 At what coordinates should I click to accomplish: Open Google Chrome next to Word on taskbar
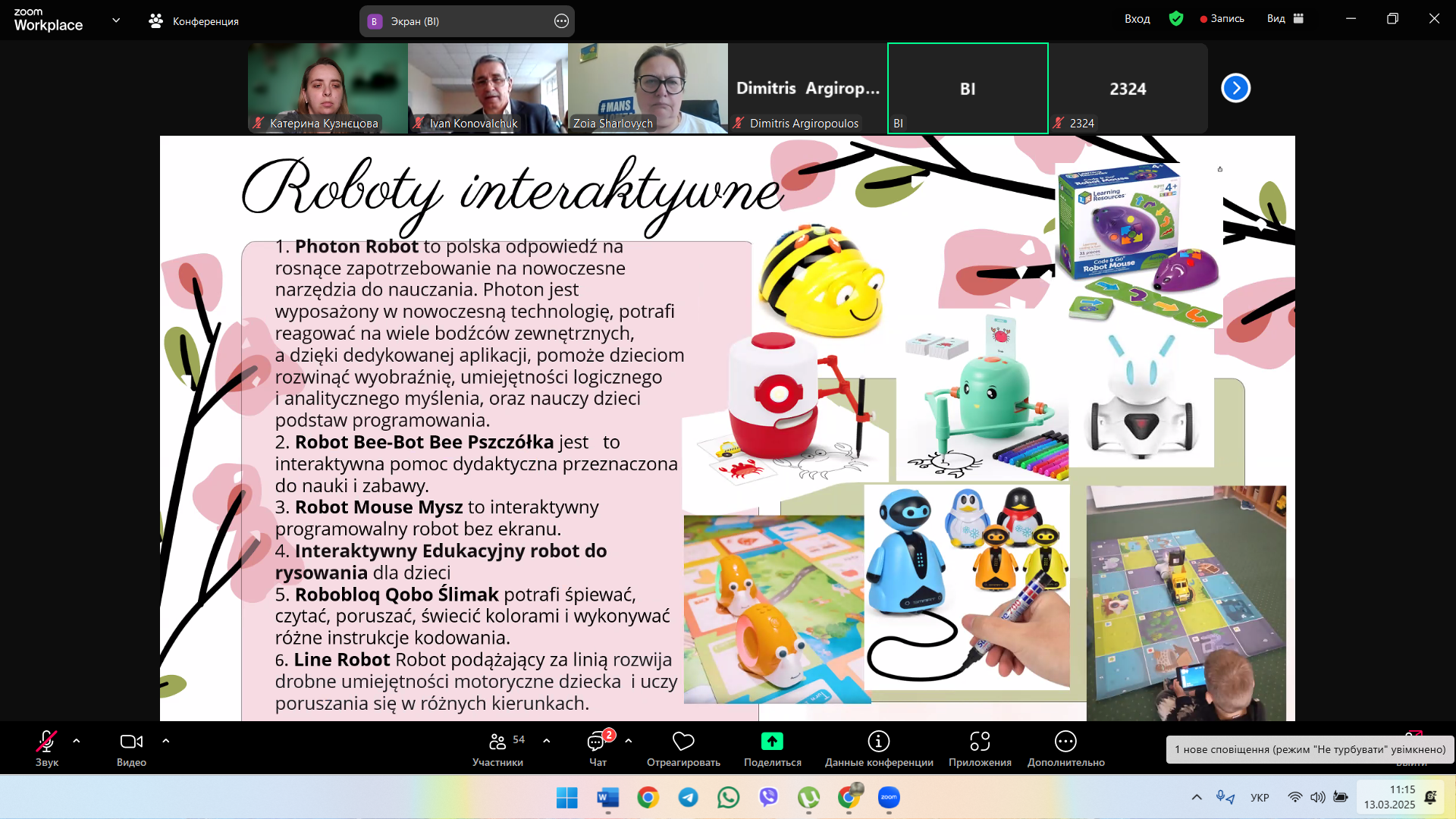pyautogui.click(x=648, y=798)
